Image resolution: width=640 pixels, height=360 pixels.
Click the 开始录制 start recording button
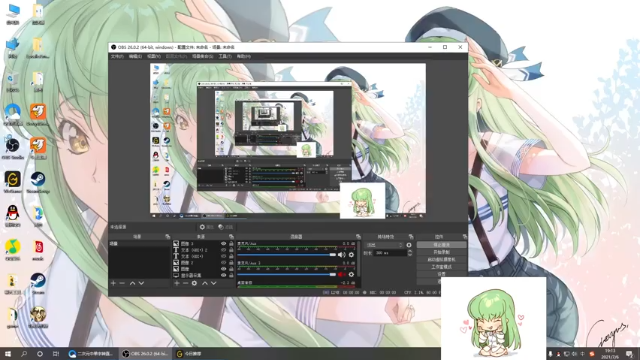pos(441,252)
